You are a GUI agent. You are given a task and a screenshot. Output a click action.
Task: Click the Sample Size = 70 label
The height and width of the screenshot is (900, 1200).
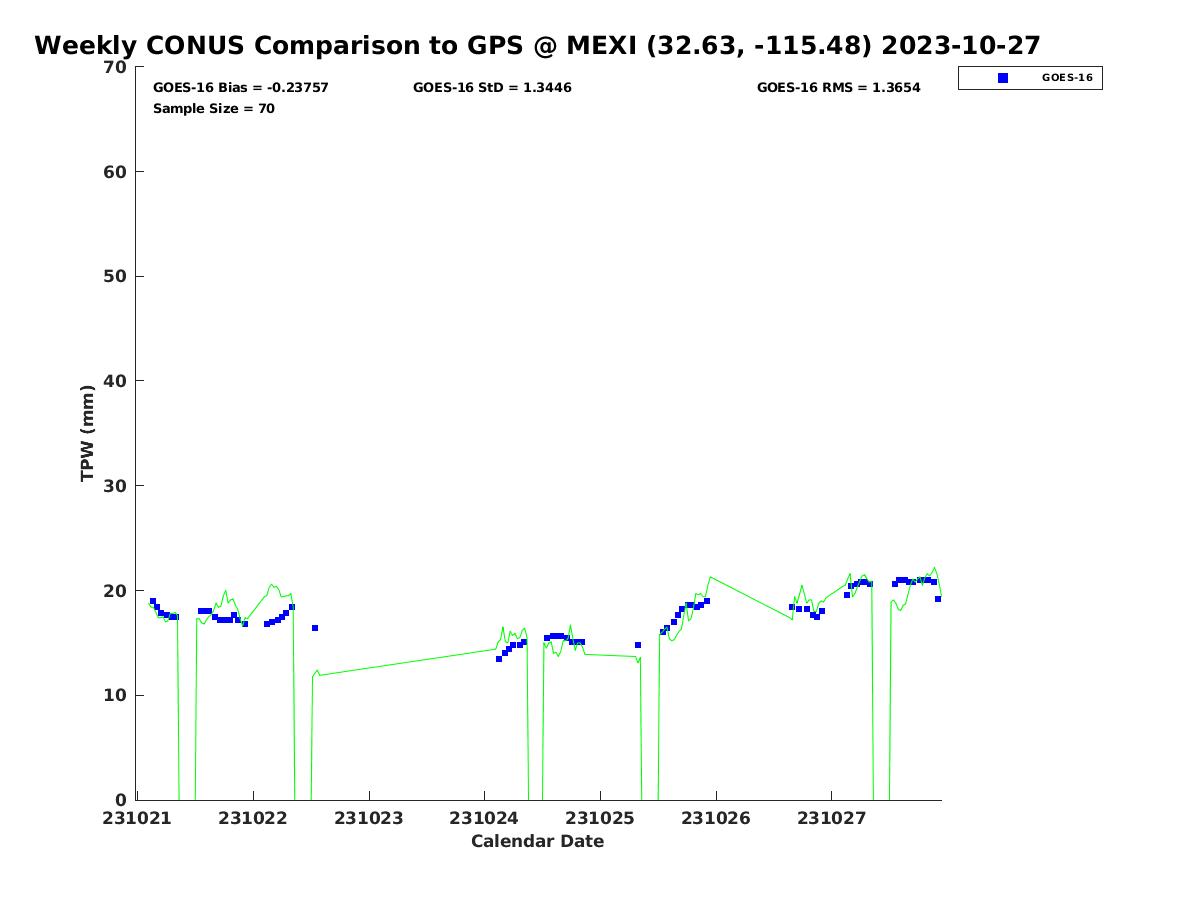tap(214, 108)
